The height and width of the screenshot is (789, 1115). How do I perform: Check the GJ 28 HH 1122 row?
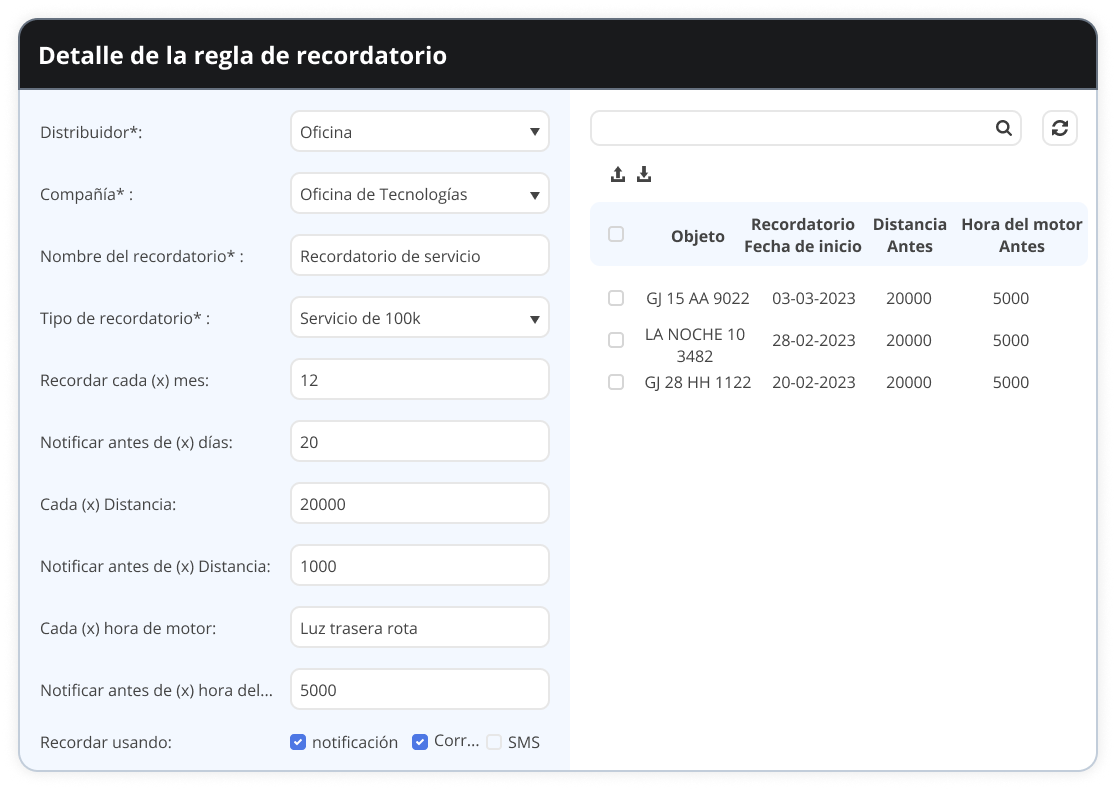616,382
